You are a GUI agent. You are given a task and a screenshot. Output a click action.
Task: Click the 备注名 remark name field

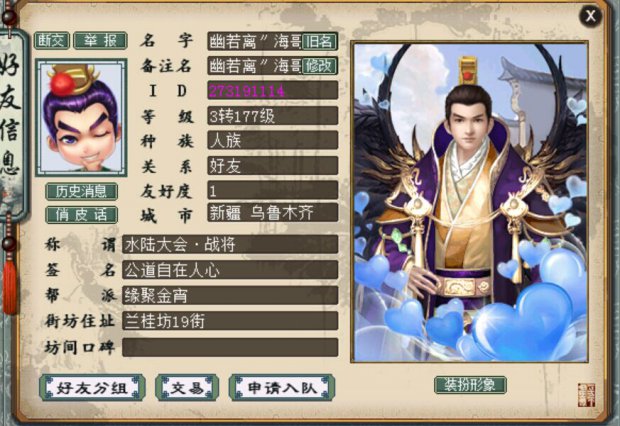point(254,66)
